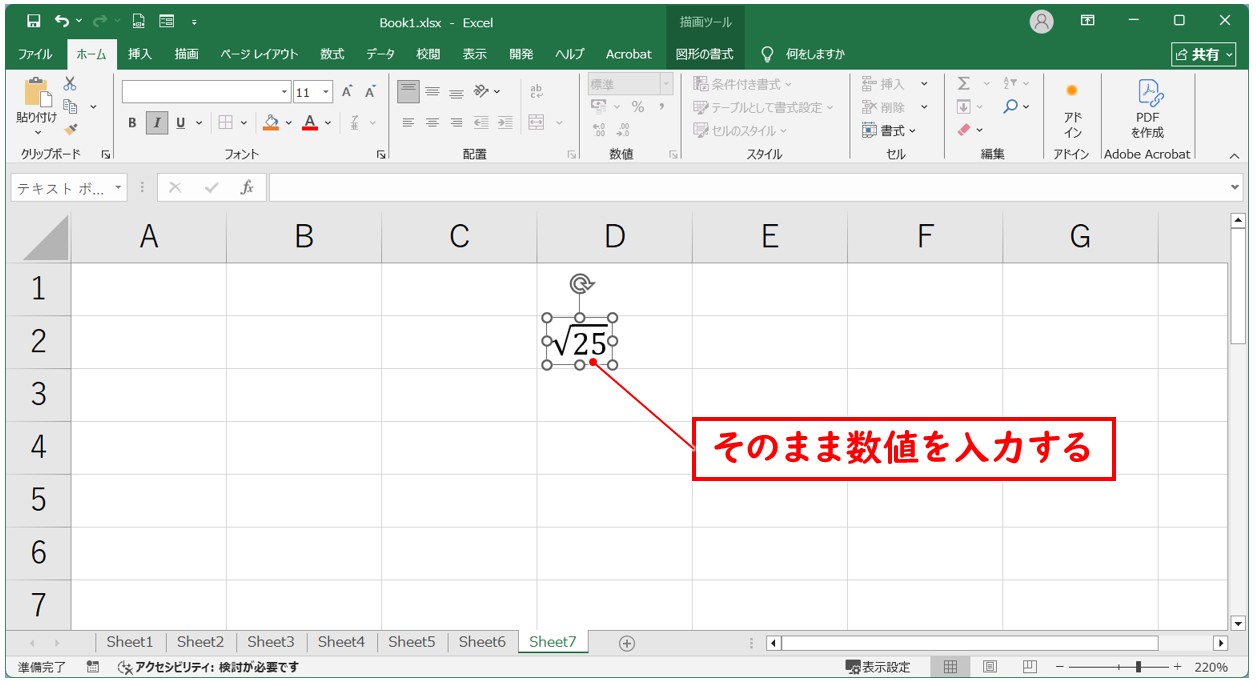Click the Comma Style icon

coord(662,106)
